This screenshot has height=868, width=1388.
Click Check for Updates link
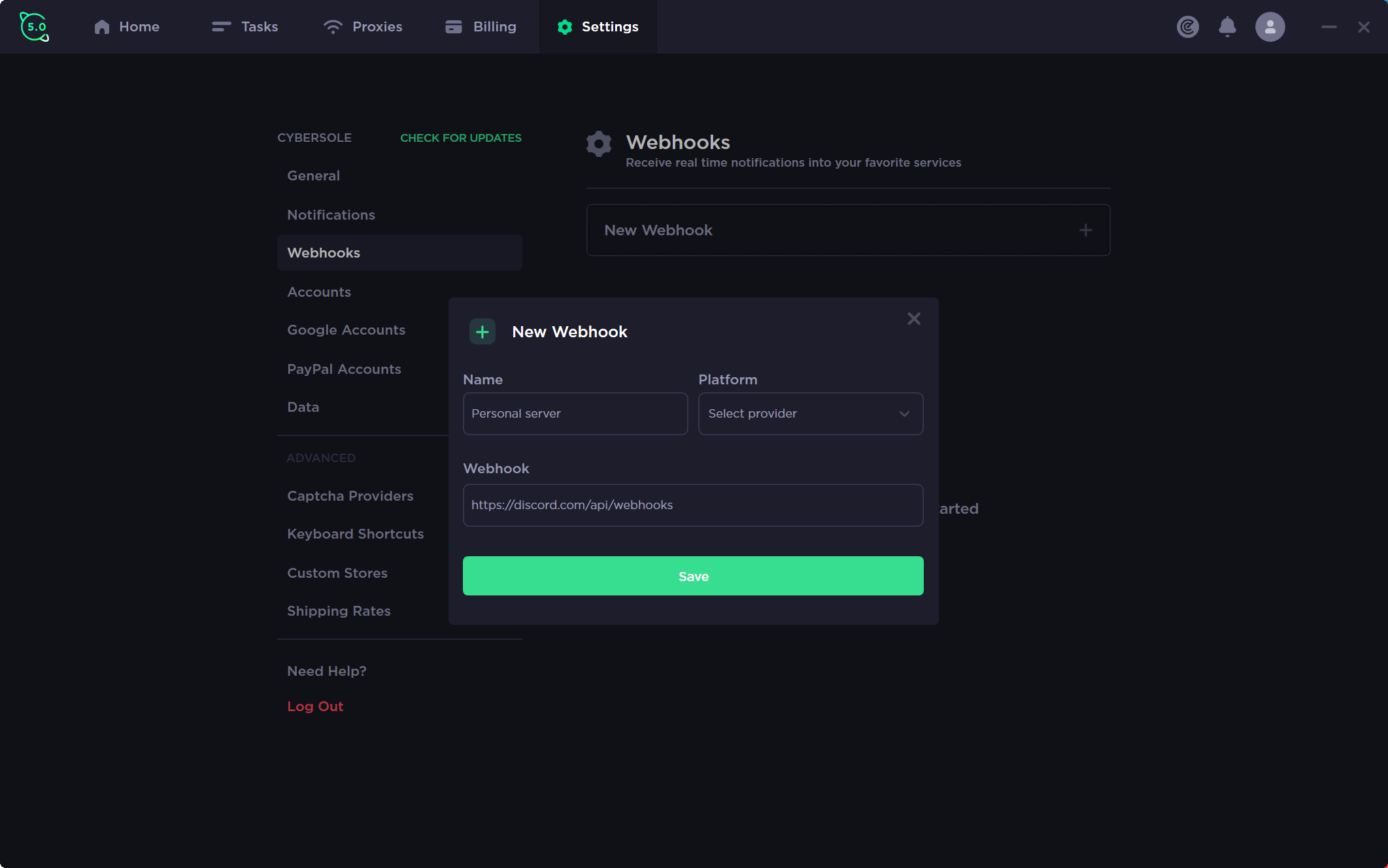click(461, 138)
